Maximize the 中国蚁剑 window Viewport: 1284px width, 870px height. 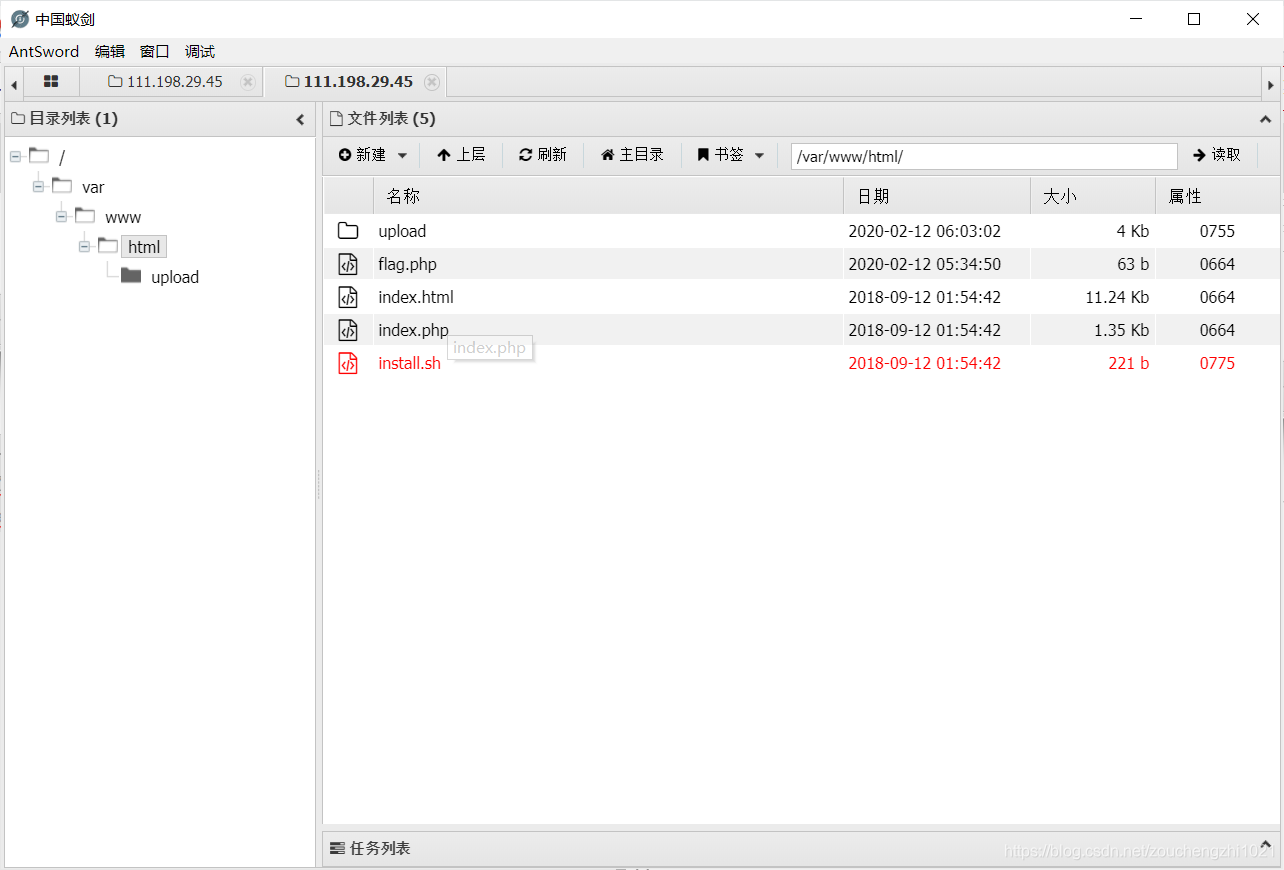pyautogui.click(x=1194, y=19)
